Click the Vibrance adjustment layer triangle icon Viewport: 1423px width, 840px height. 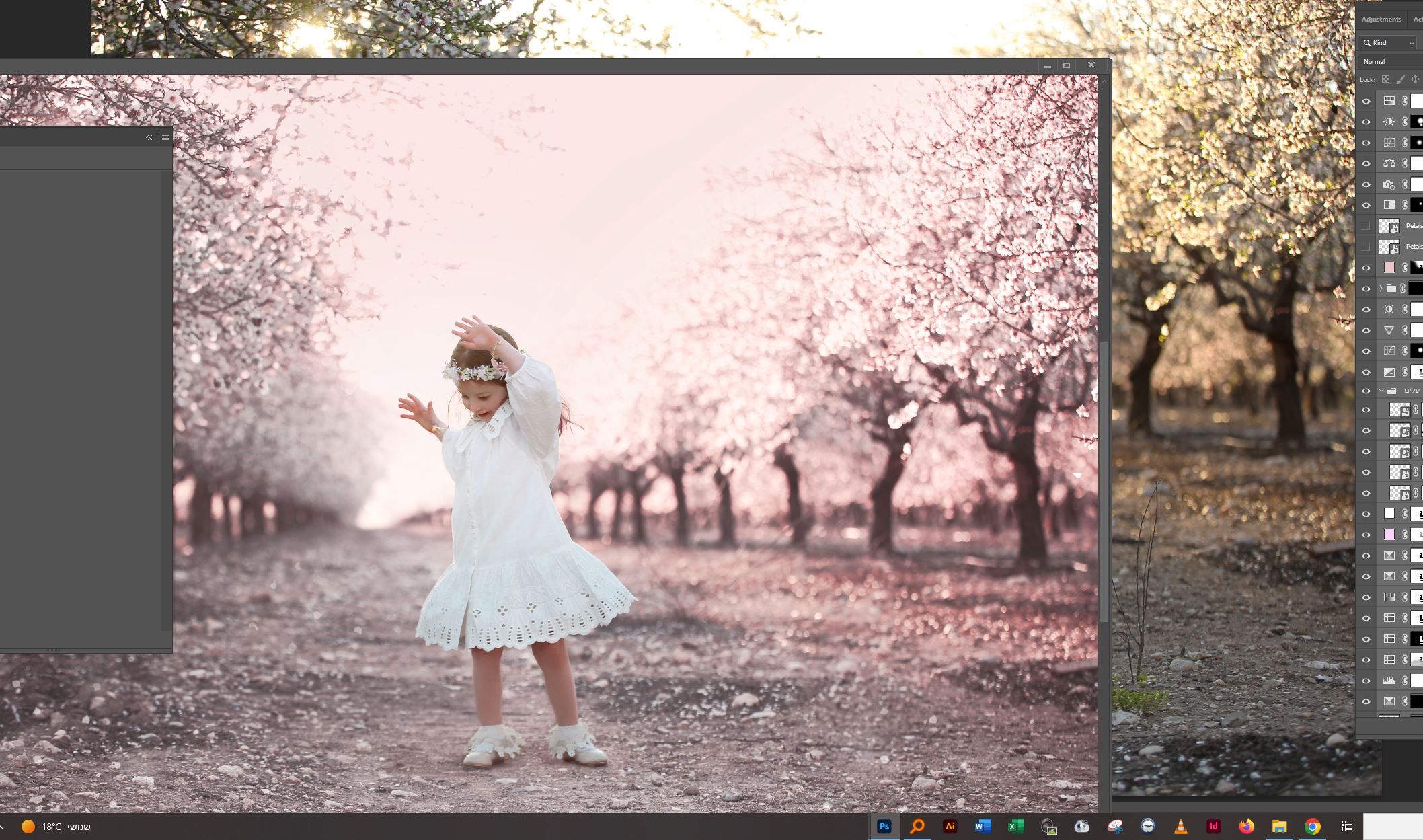pyautogui.click(x=1389, y=330)
